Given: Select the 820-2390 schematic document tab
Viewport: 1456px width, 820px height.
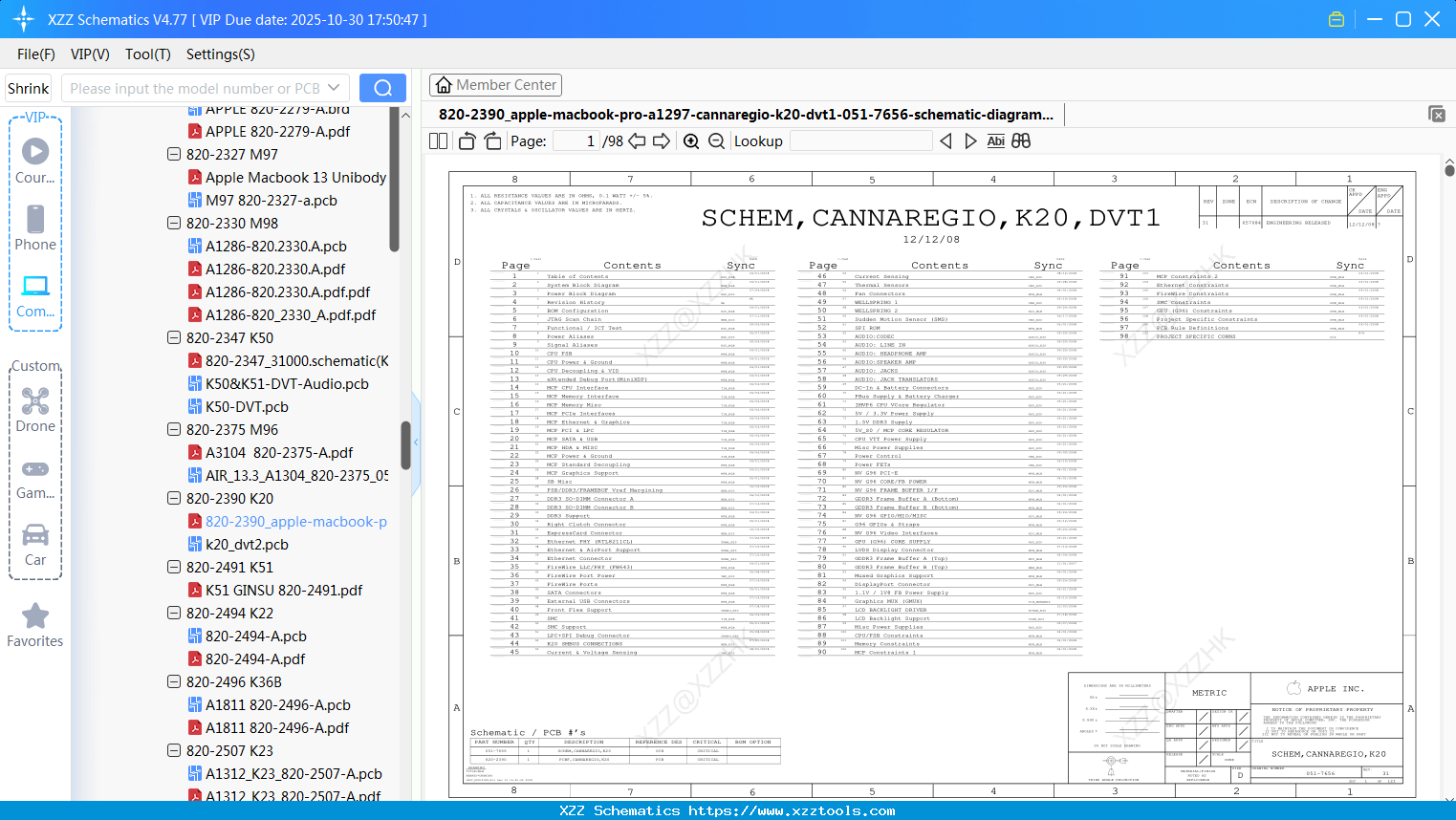Looking at the screenshot, I should coord(746,115).
